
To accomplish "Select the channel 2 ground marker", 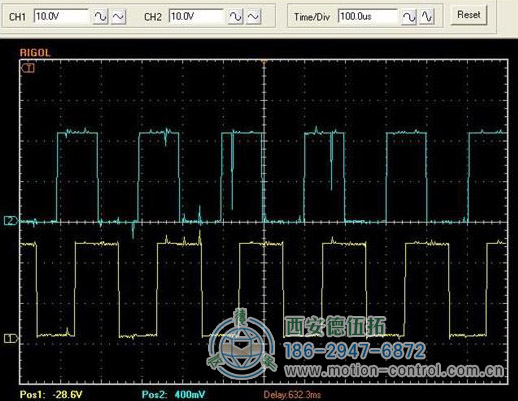I will point(12,221).
